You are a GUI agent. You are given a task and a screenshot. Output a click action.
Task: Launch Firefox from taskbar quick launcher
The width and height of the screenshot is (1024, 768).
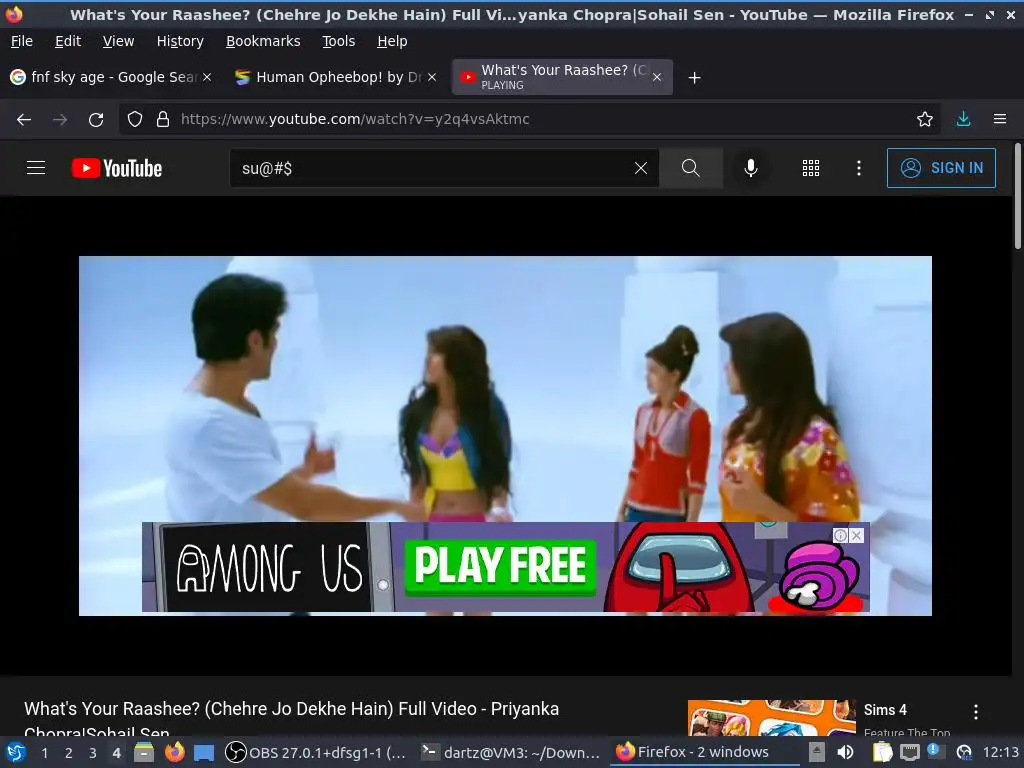pos(174,752)
